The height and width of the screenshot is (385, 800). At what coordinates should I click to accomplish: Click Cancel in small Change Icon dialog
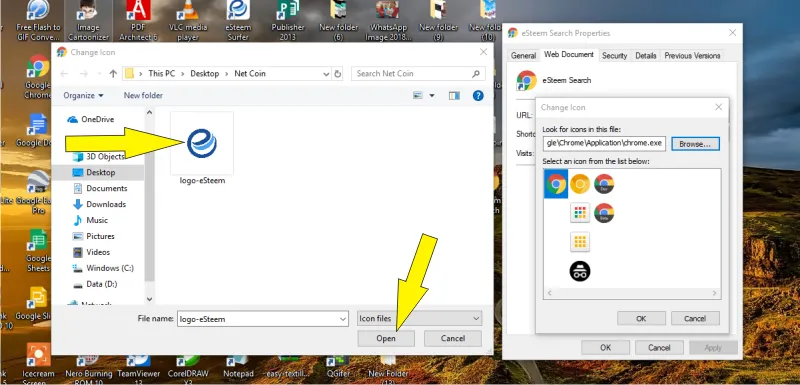click(x=695, y=318)
